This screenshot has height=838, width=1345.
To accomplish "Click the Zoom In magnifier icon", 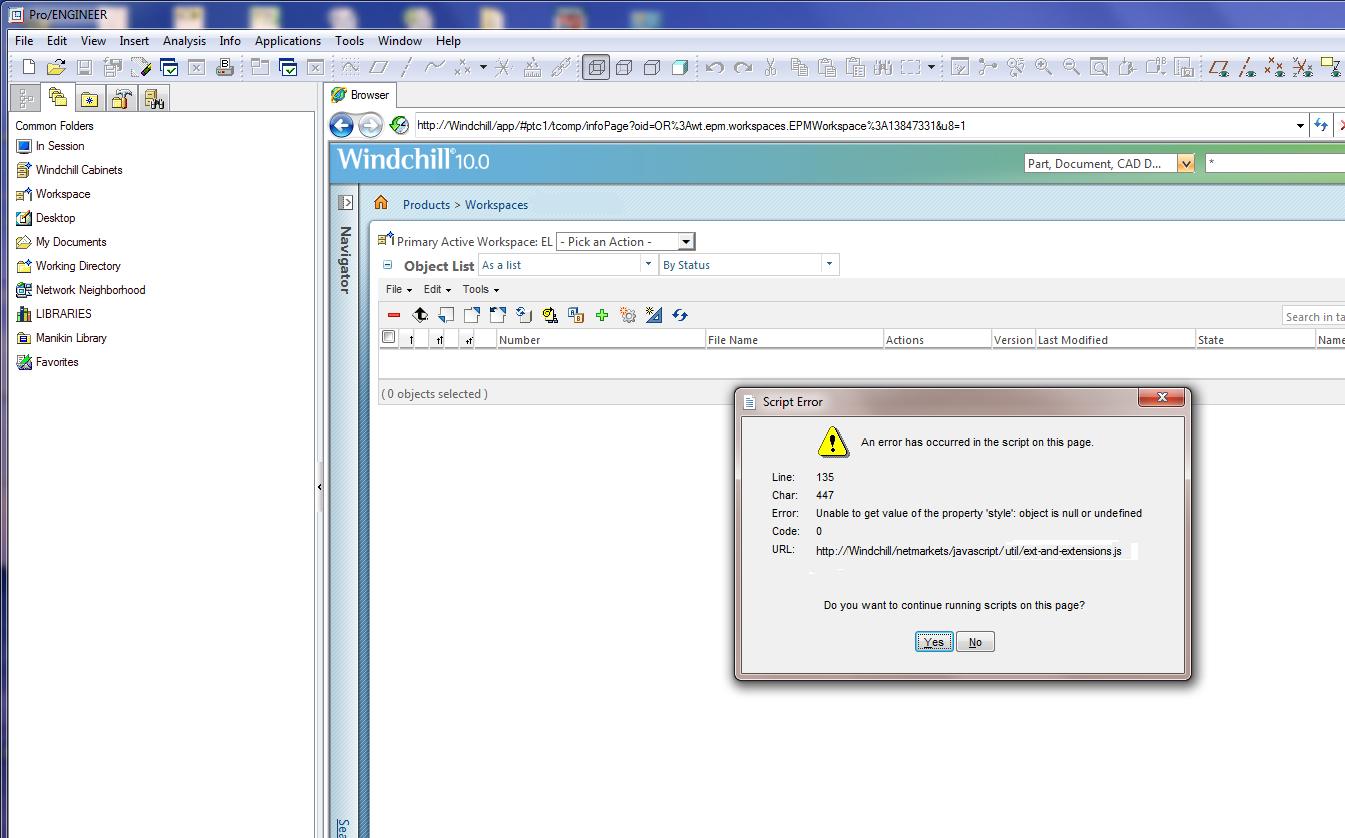I will pos(1043,67).
